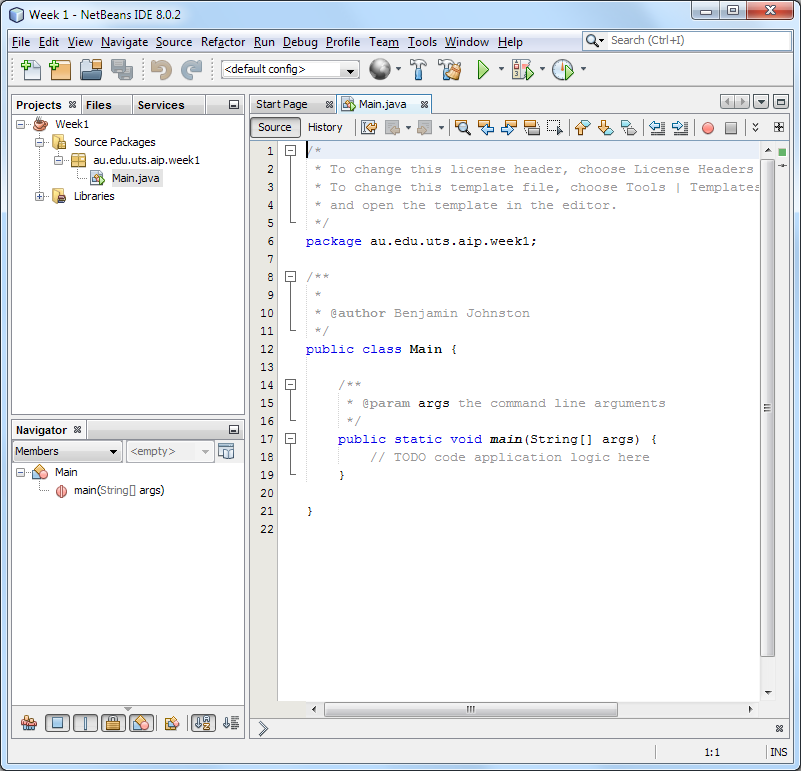The image size is (801, 771).
Task: Click the Profile Project clock icon
Action: tap(563, 70)
